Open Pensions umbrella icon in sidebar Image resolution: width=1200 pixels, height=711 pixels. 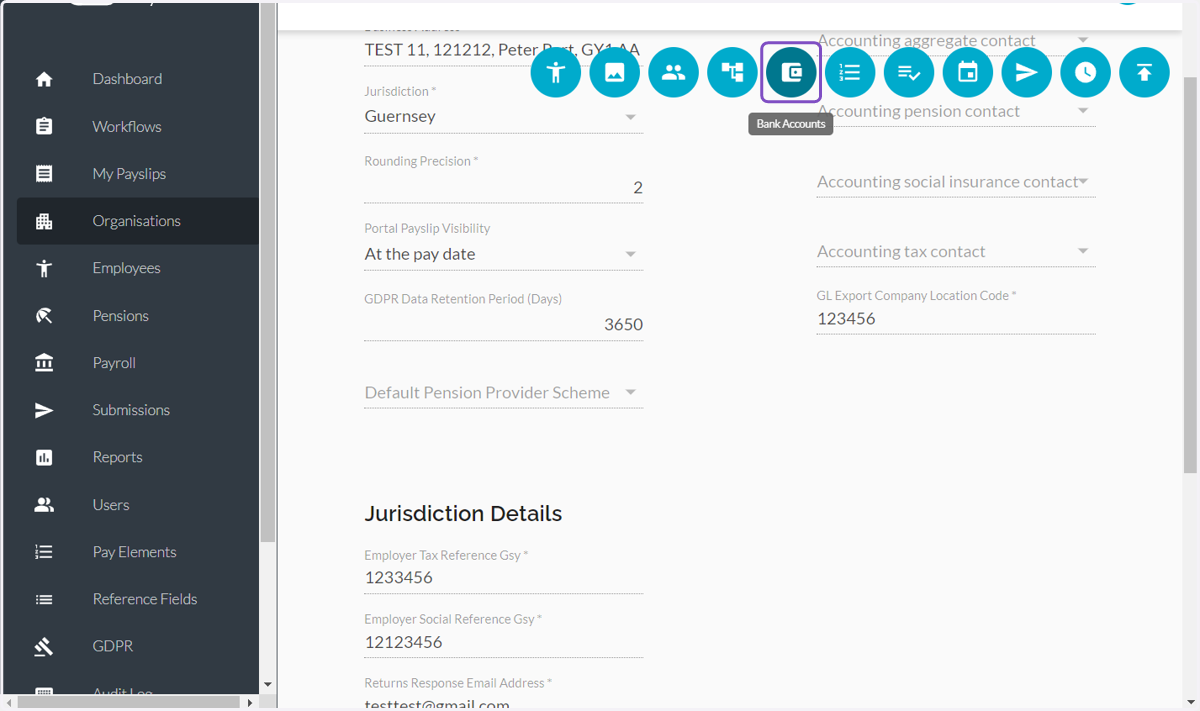click(x=44, y=316)
